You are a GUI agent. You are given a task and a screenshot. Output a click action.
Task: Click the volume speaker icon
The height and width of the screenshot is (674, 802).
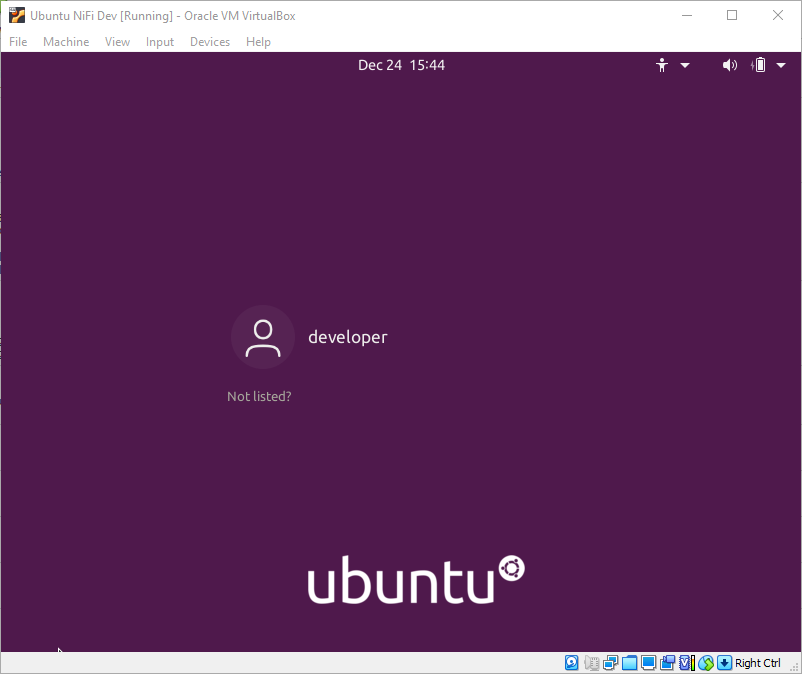[x=730, y=65]
